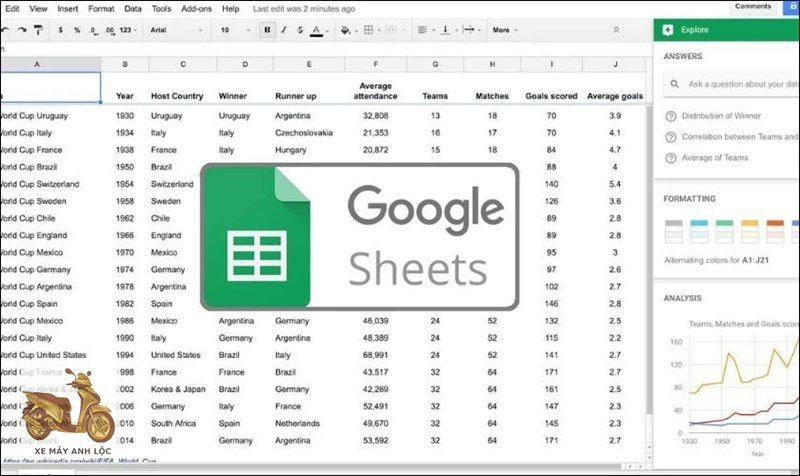Open the Analysis line chart thumbnail
The image size is (800, 476).
[733, 388]
